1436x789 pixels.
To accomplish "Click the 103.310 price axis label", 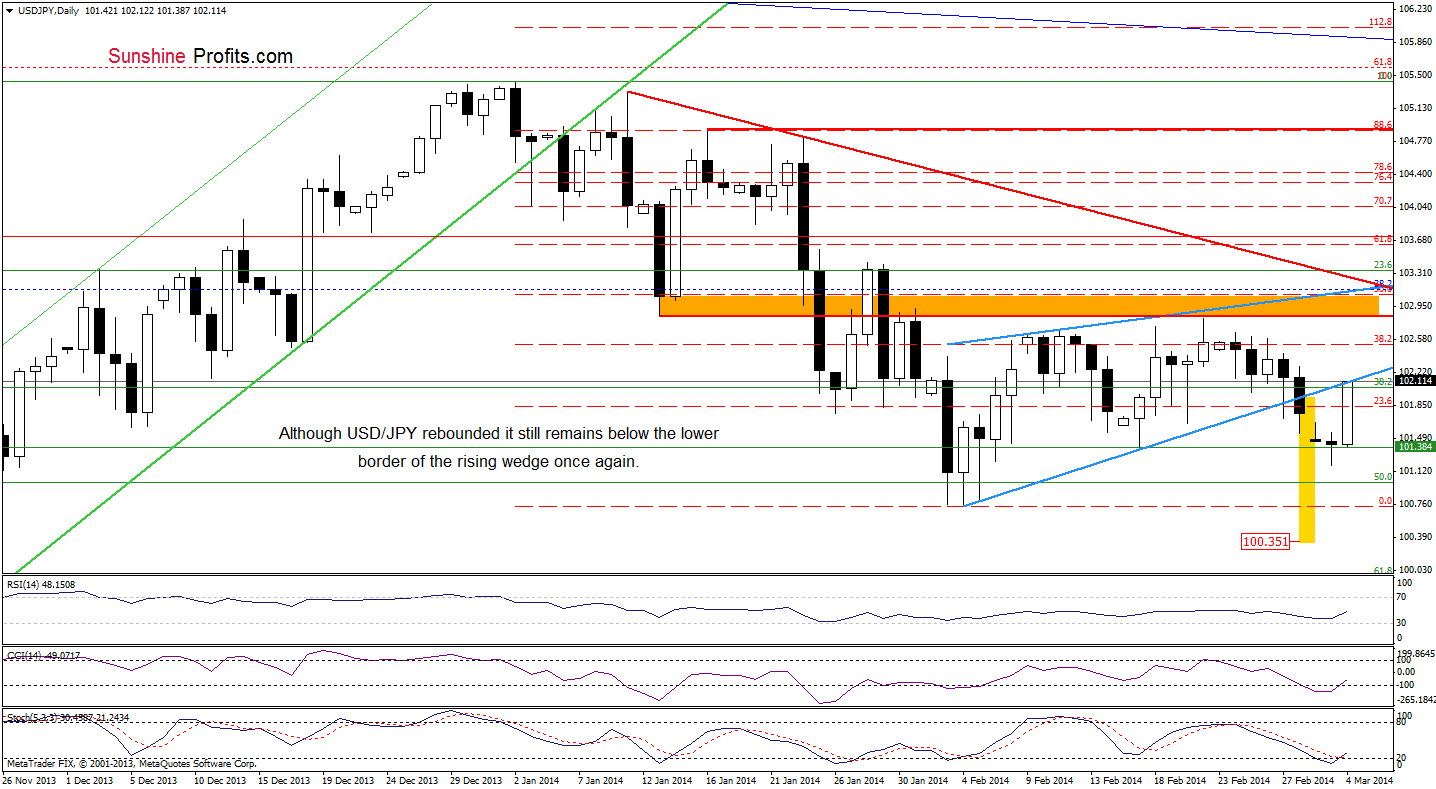I will (1415, 272).
